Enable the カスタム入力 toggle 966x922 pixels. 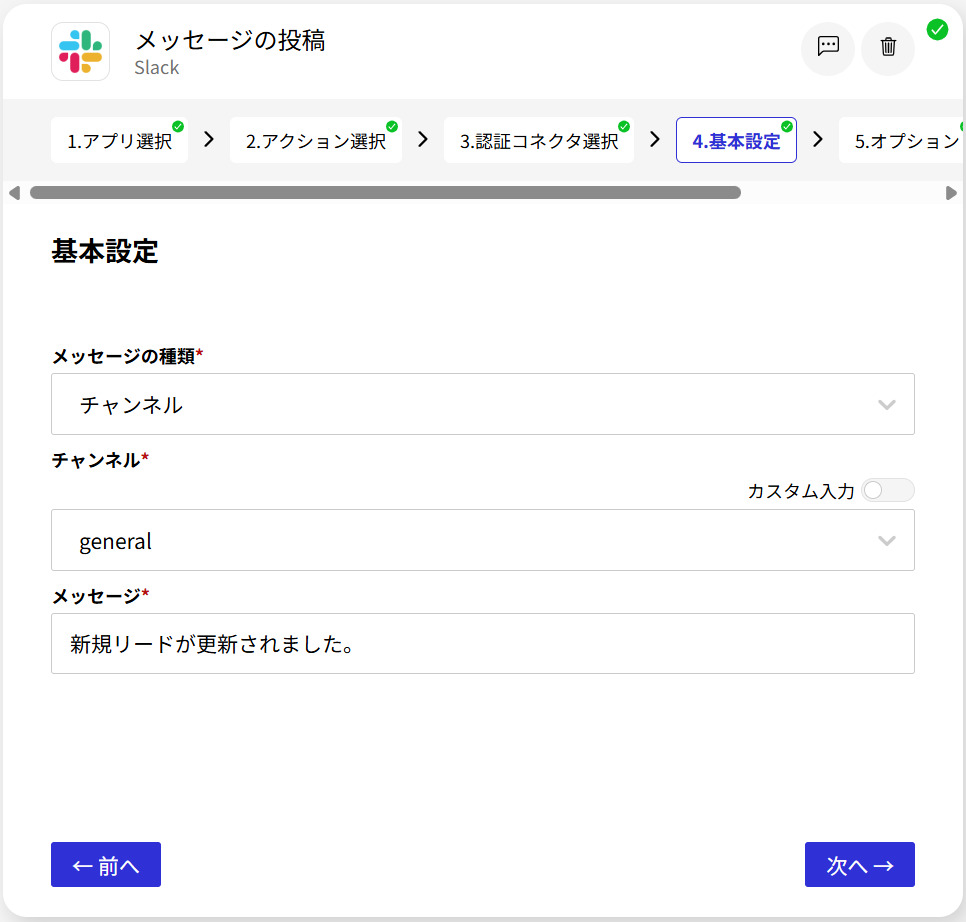coord(887,490)
